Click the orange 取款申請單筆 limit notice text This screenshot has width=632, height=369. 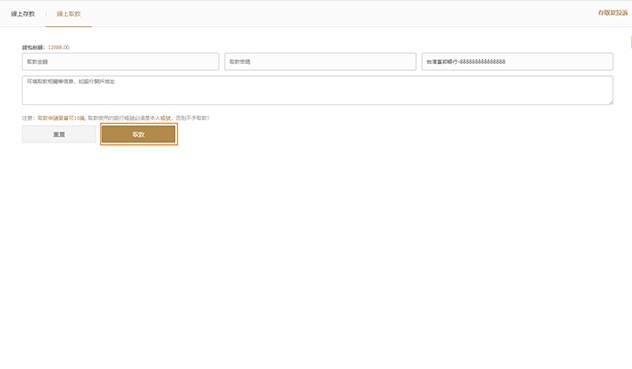(x=61, y=118)
